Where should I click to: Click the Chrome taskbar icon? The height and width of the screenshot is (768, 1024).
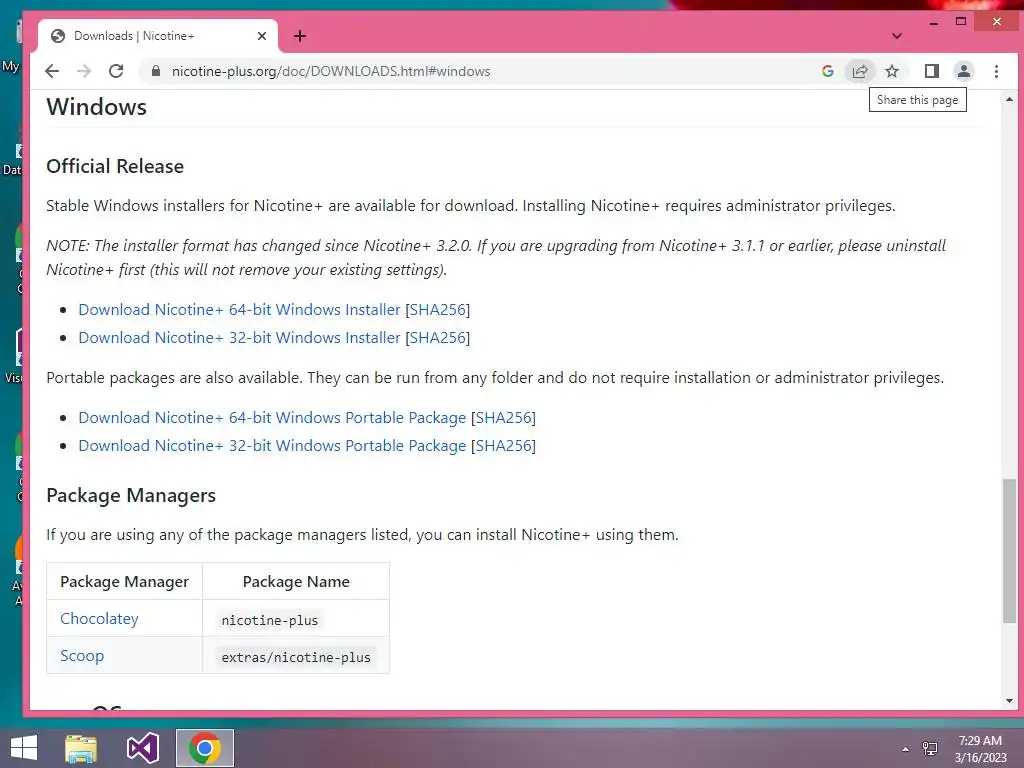click(x=204, y=748)
